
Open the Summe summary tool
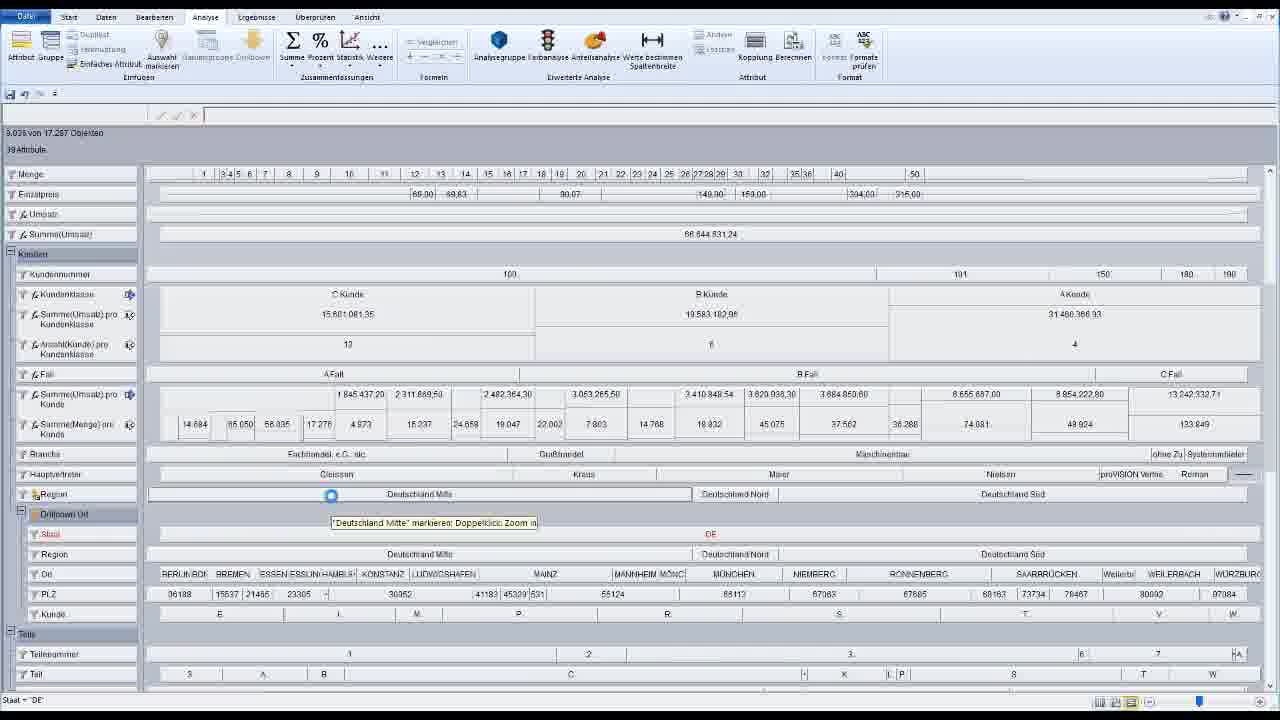point(293,46)
